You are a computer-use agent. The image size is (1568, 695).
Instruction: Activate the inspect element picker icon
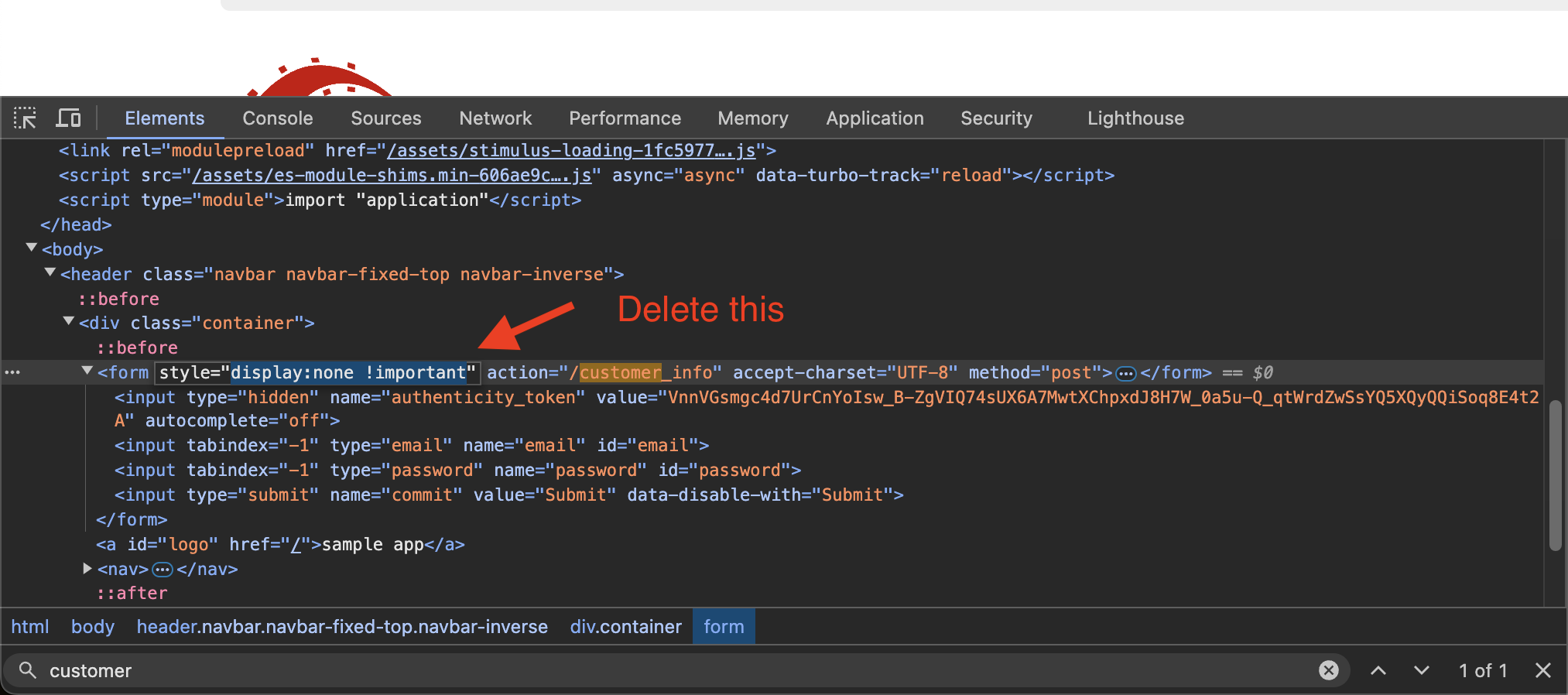[25, 118]
